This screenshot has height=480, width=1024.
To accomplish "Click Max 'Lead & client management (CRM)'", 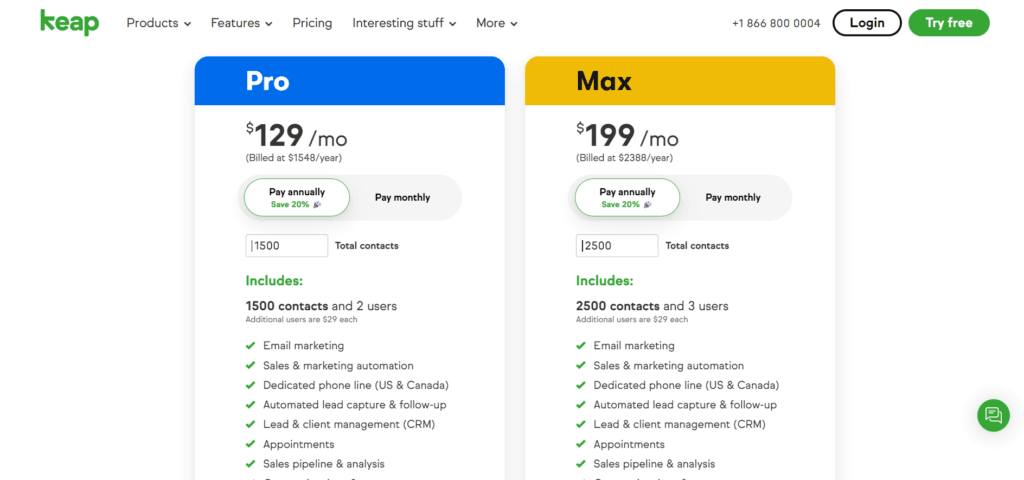I will tap(679, 424).
